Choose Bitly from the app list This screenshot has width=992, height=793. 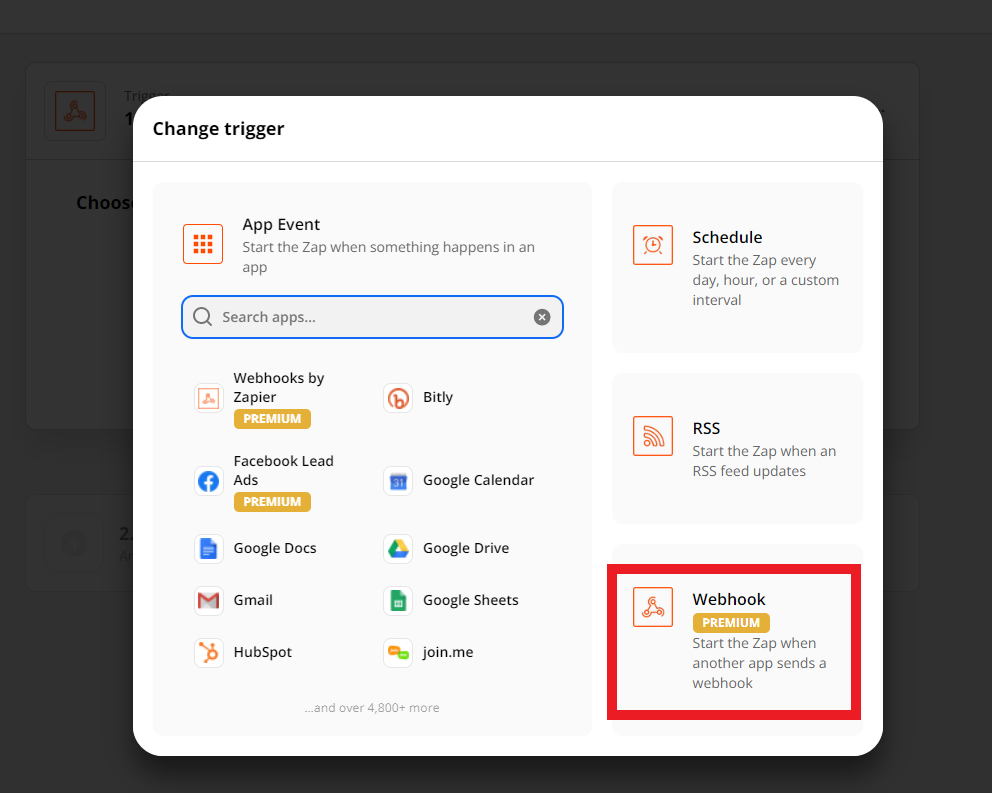[438, 397]
